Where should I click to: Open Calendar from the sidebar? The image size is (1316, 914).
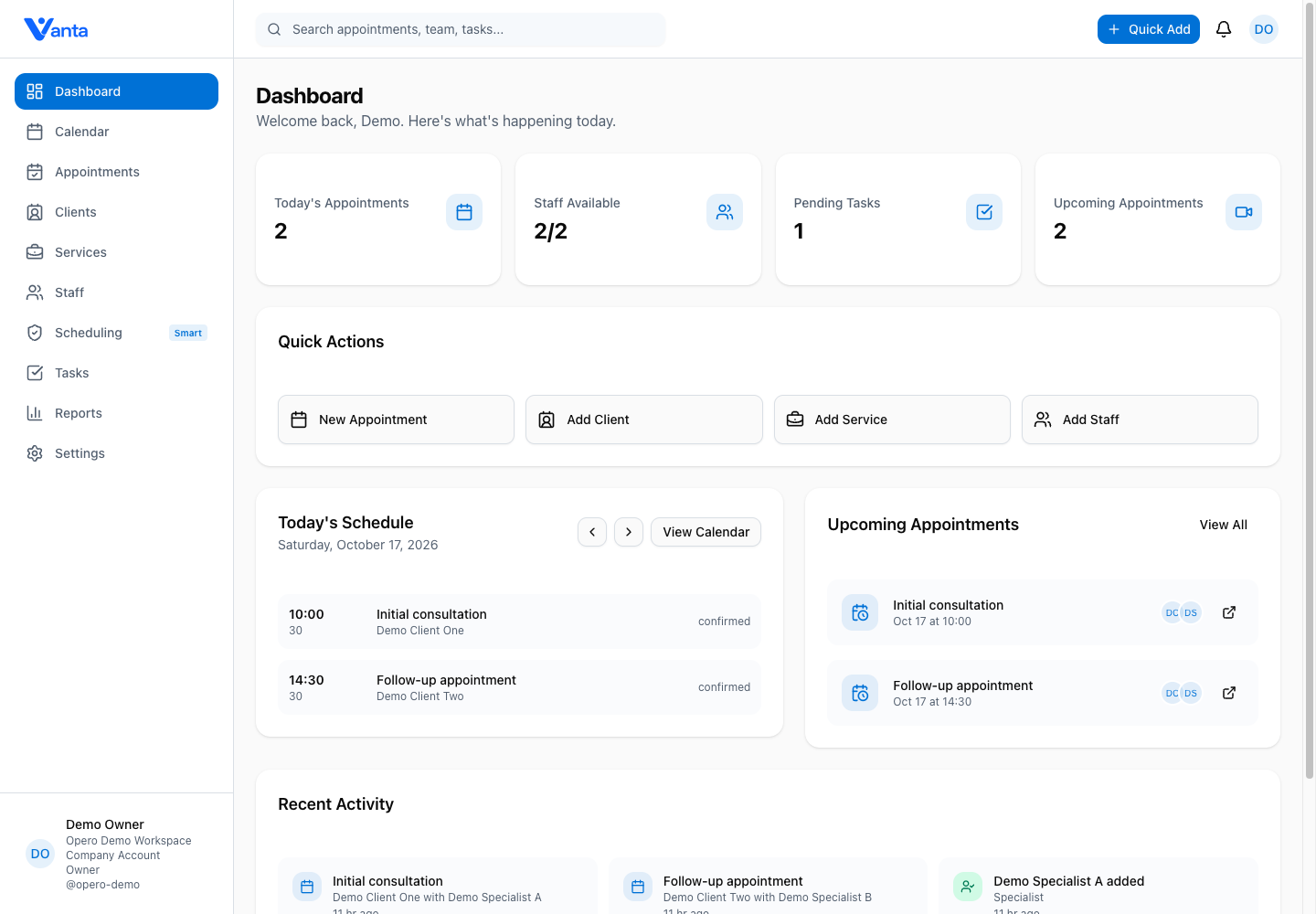pos(116,132)
